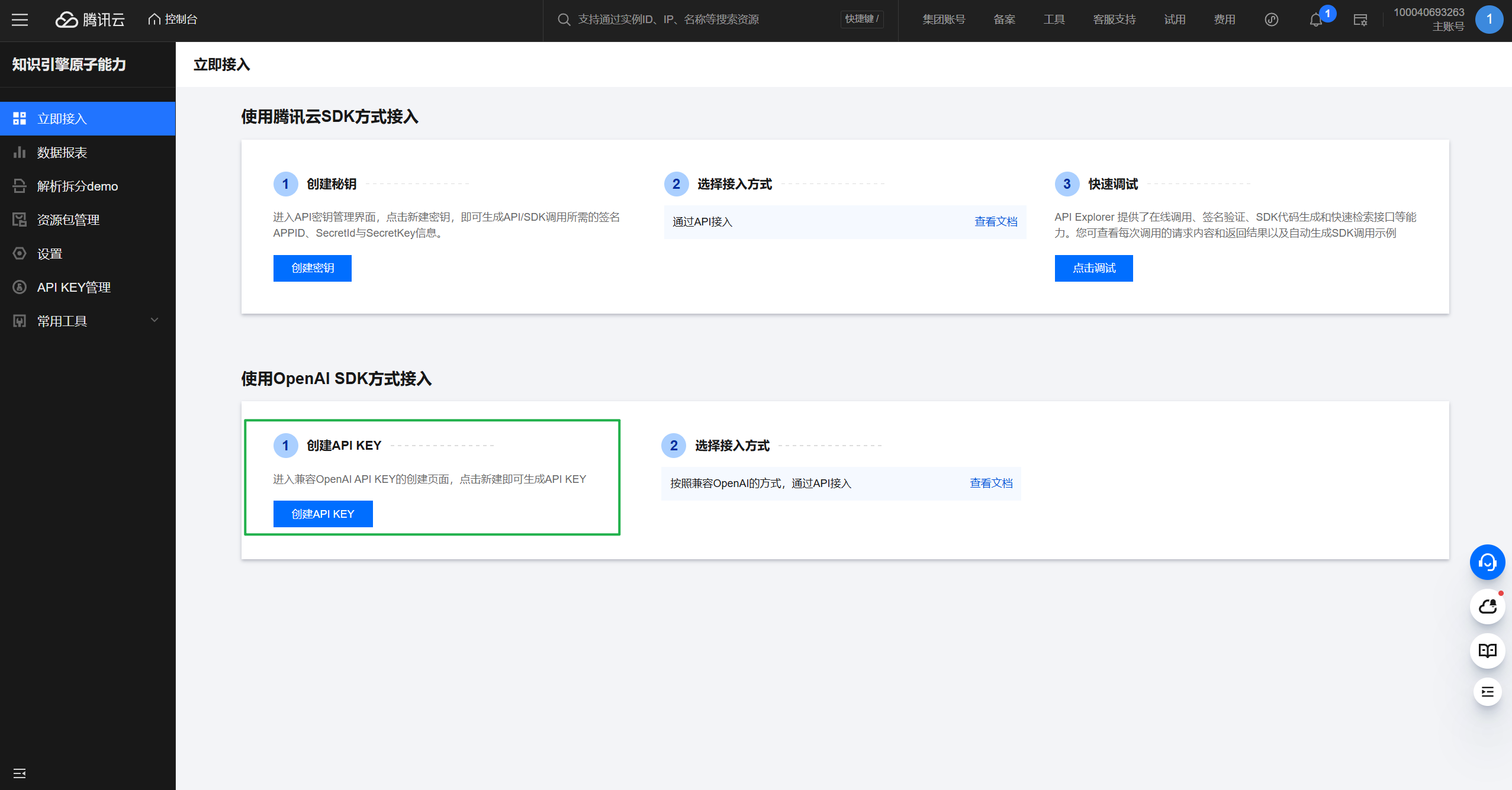Click the tools icon beside 常用工具
The image size is (1512, 790).
coord(20,321)
